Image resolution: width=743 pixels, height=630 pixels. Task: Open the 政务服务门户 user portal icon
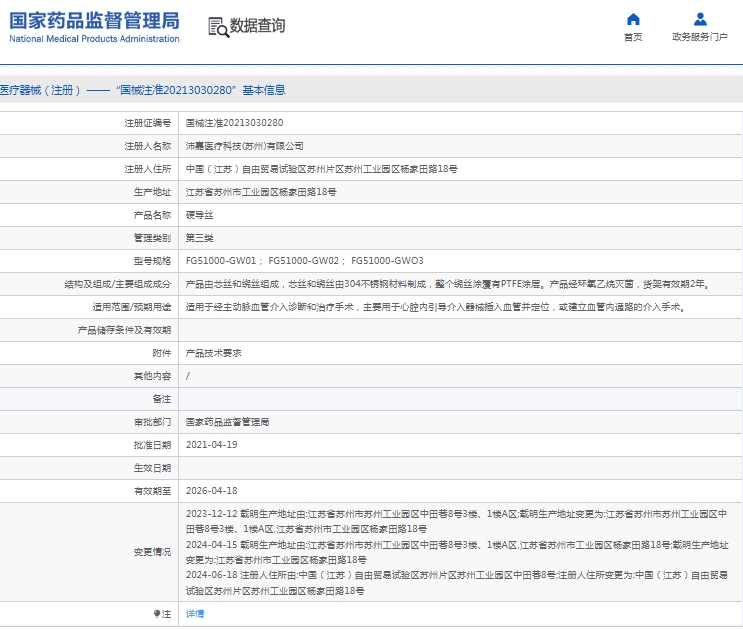(x=700, y=19)
